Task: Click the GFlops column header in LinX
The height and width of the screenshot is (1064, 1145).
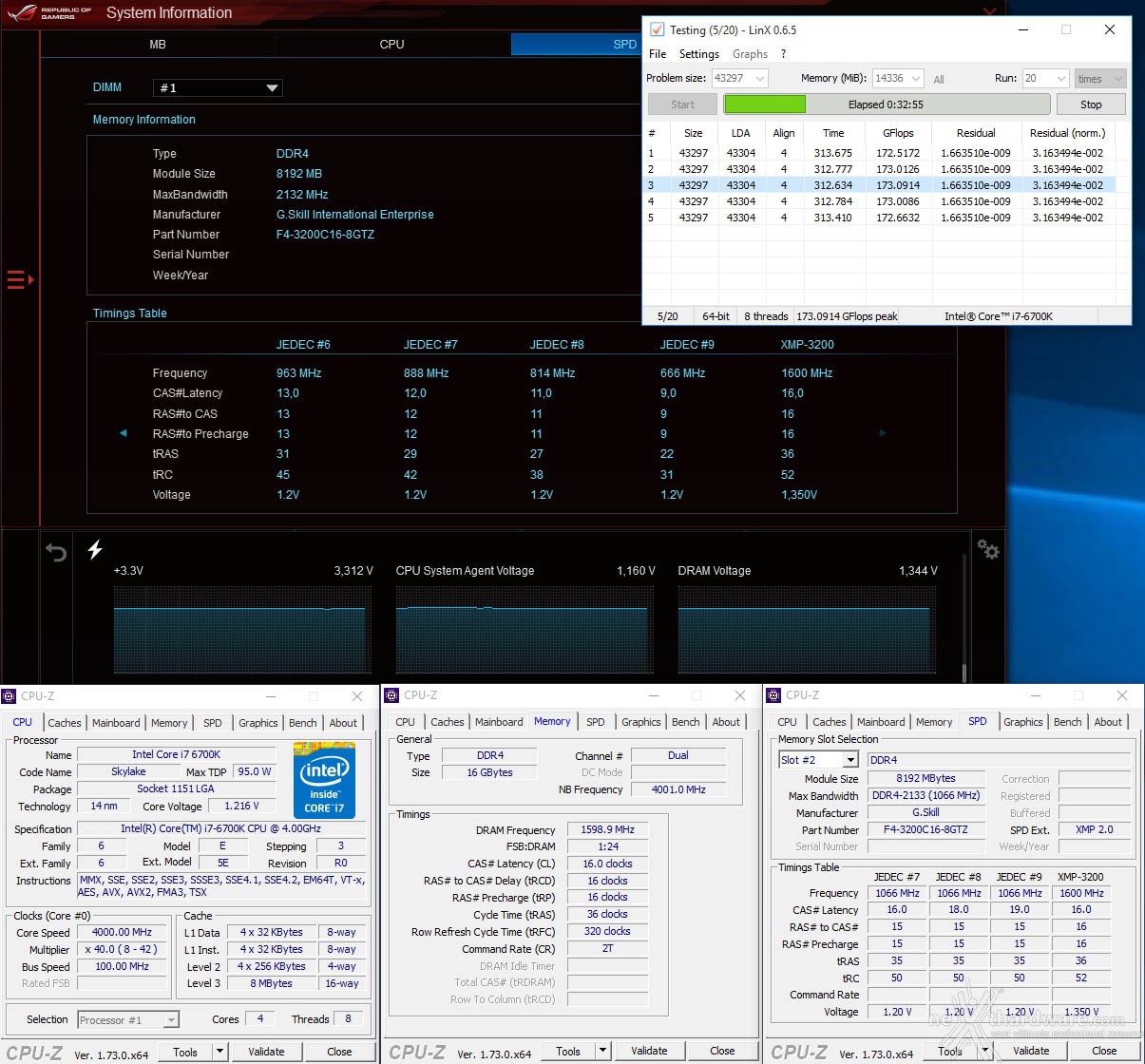Action: 898,133
